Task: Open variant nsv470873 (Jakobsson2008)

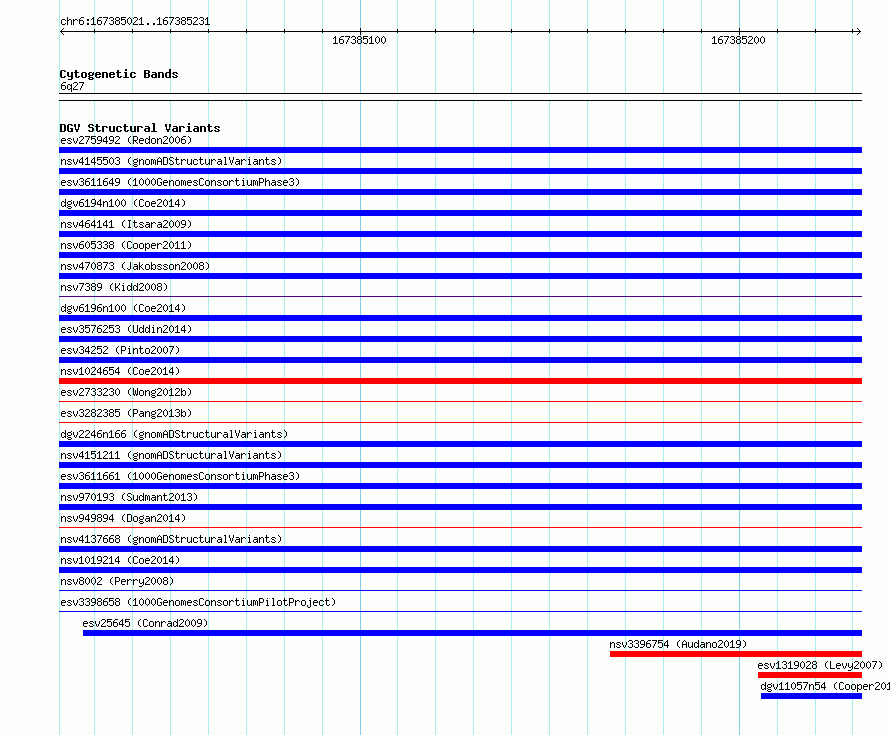Action: [135, 266]
